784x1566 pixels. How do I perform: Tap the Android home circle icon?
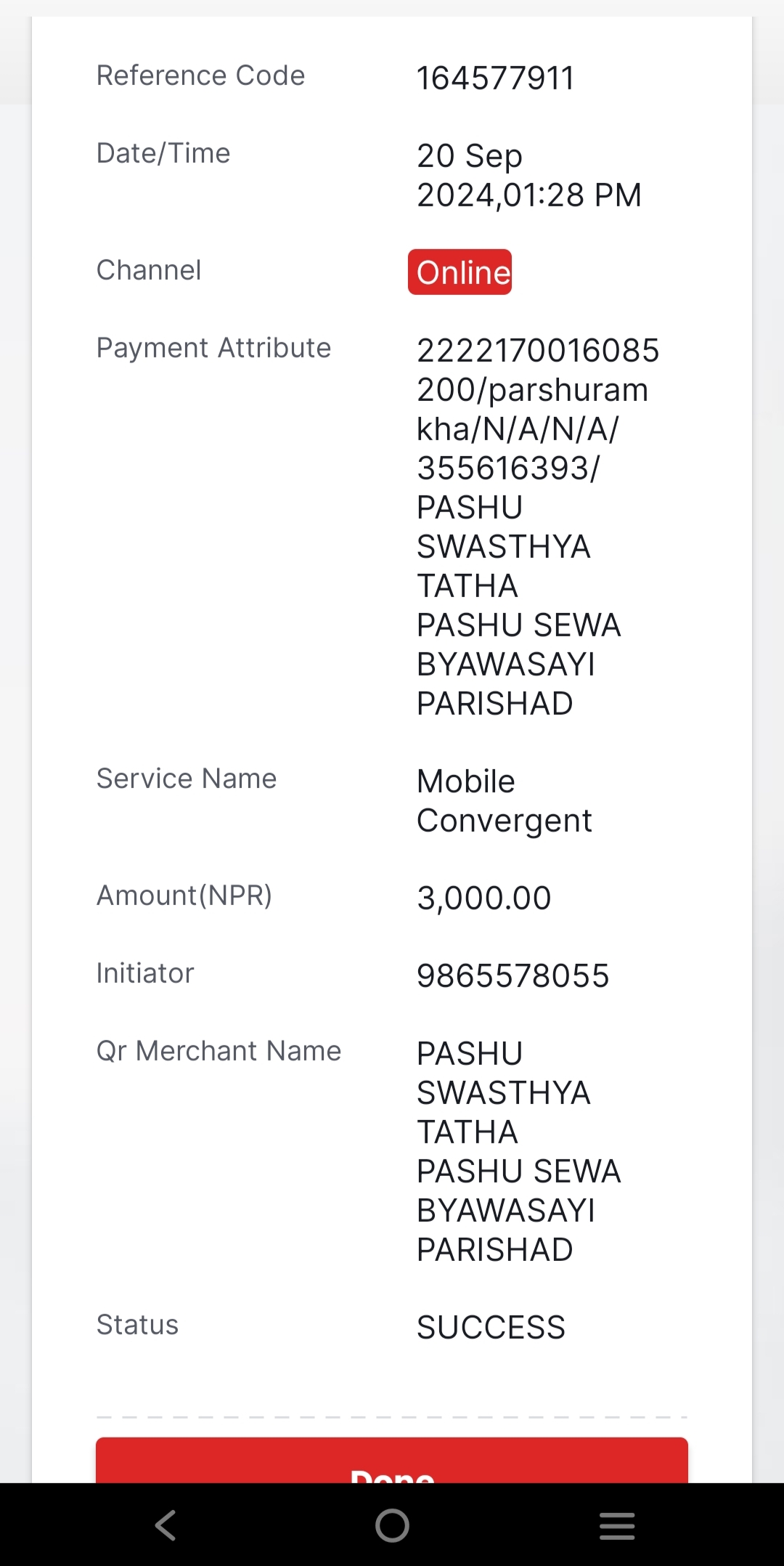point(392,1525)
